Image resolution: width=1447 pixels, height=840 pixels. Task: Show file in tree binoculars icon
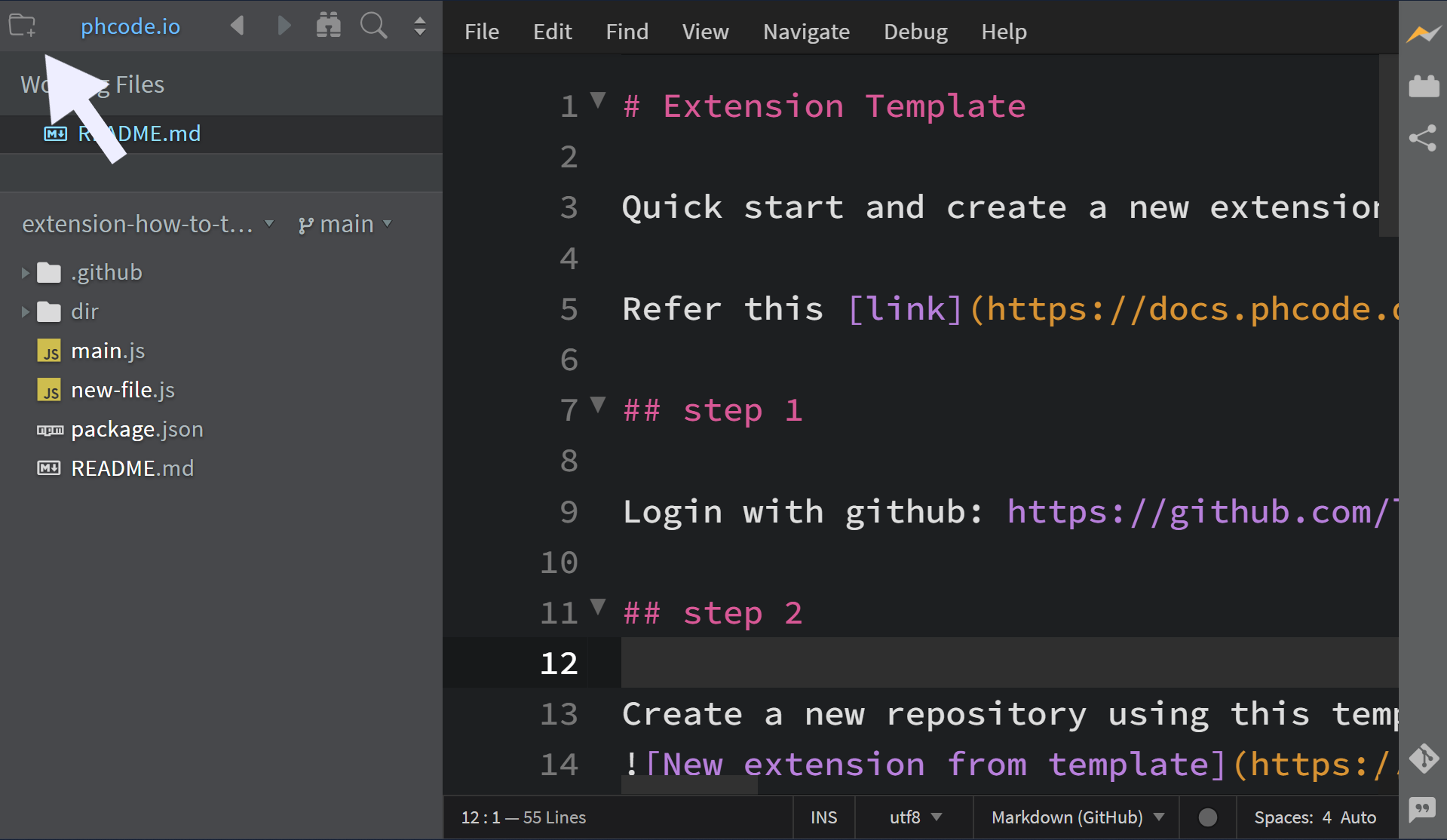coord(329,26)
